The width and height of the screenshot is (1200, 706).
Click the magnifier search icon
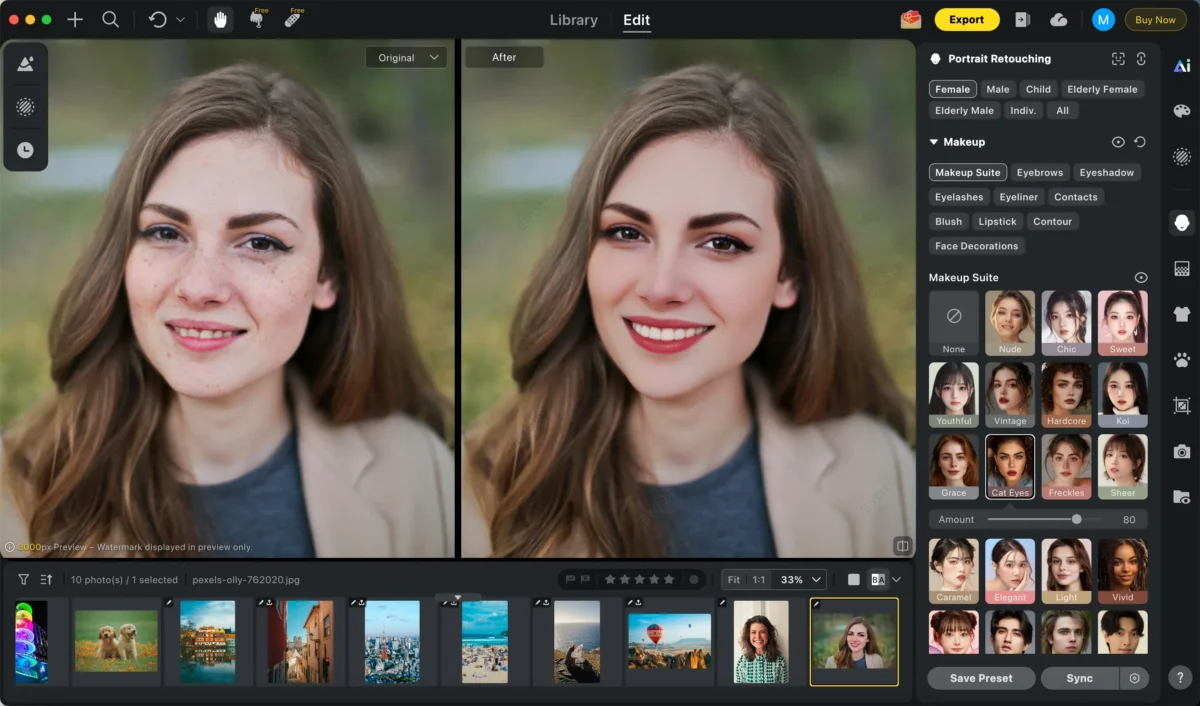(111, 20)
